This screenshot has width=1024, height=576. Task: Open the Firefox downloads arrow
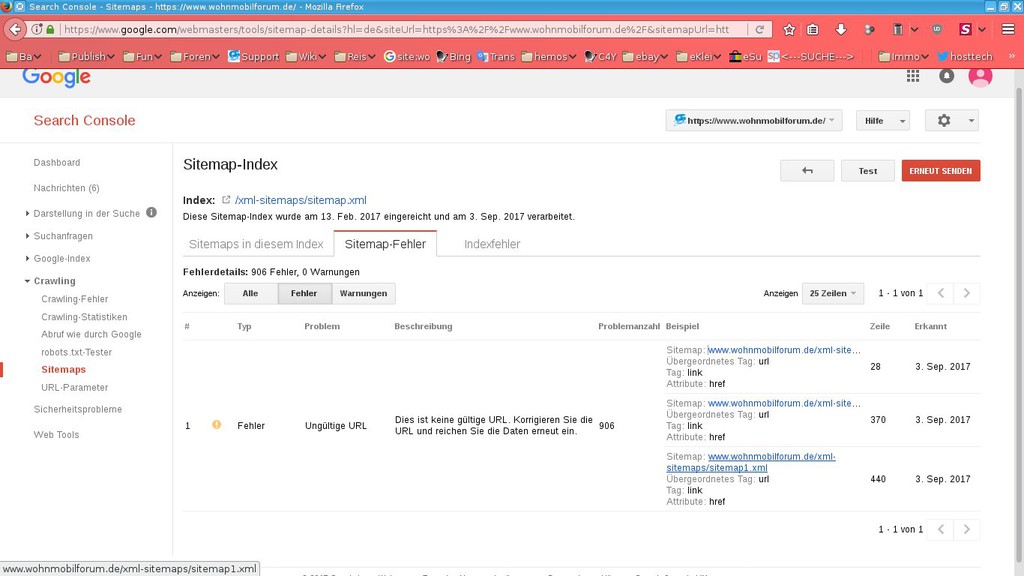click(x=840, y=29)
